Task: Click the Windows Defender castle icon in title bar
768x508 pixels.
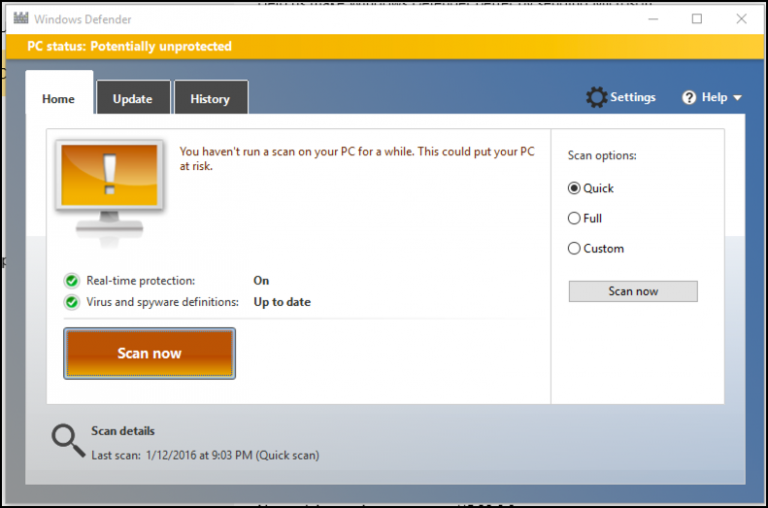Action: pos(21,19)
